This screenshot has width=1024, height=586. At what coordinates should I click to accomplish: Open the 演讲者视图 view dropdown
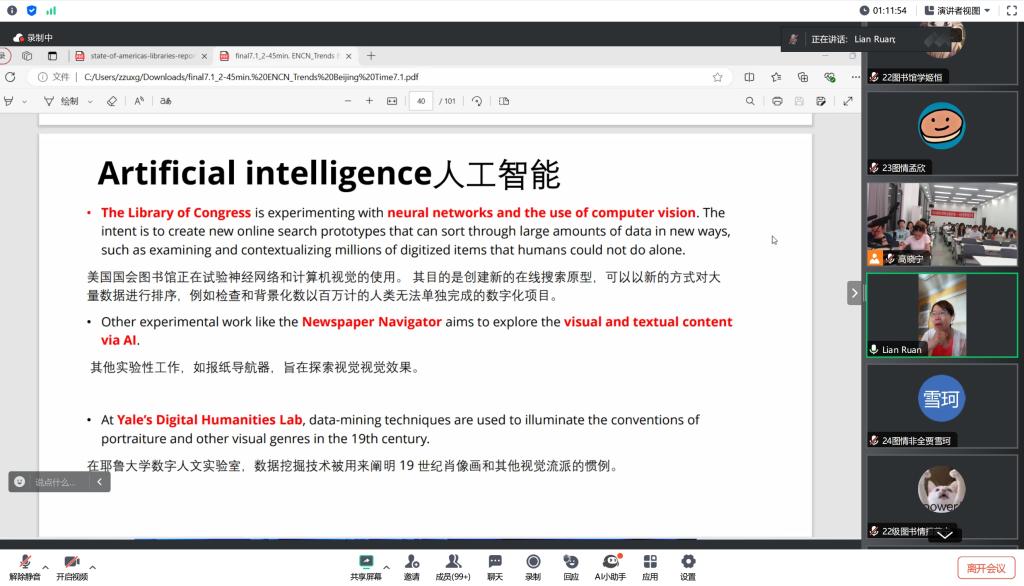[957, 10]
